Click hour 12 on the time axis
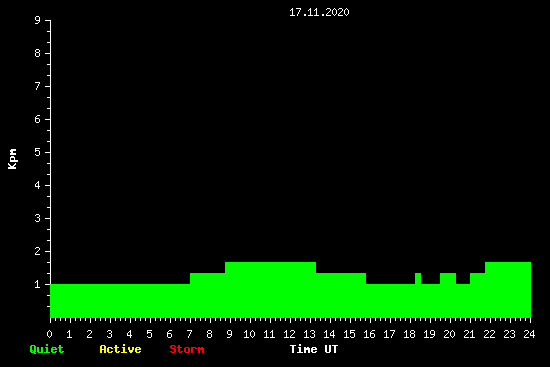The width and height of the screenshot is (550, 367). pyautogui.click(x=289, y=334)
